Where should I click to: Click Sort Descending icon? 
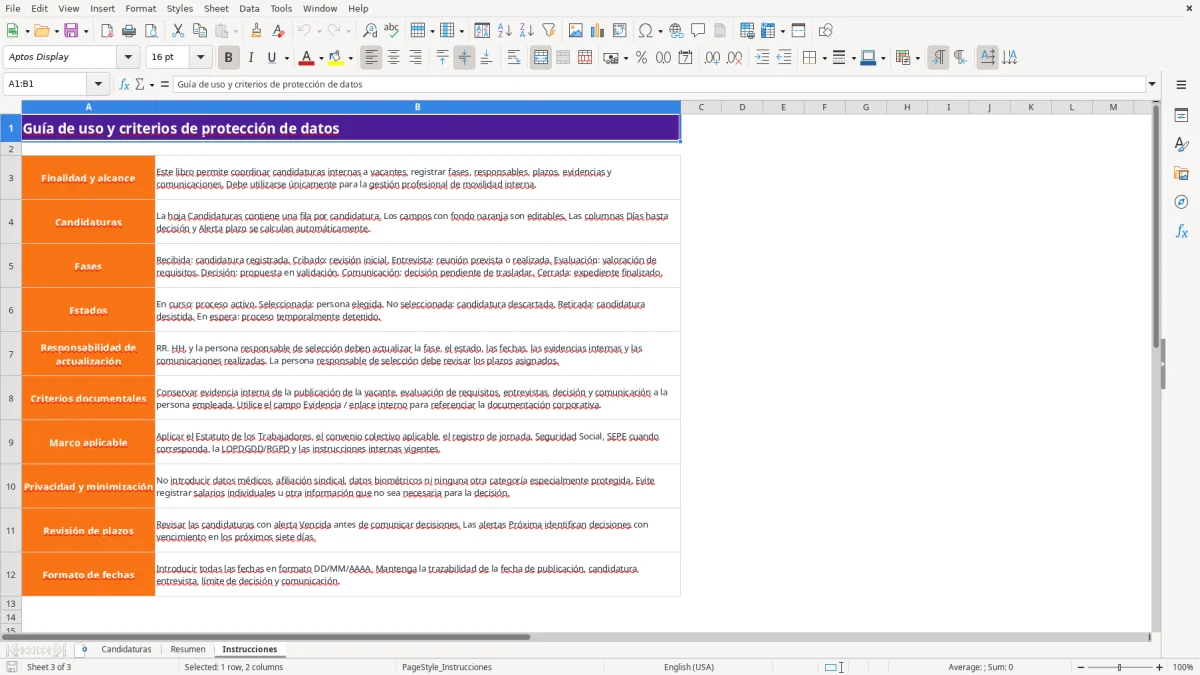(x=526, y=31)
